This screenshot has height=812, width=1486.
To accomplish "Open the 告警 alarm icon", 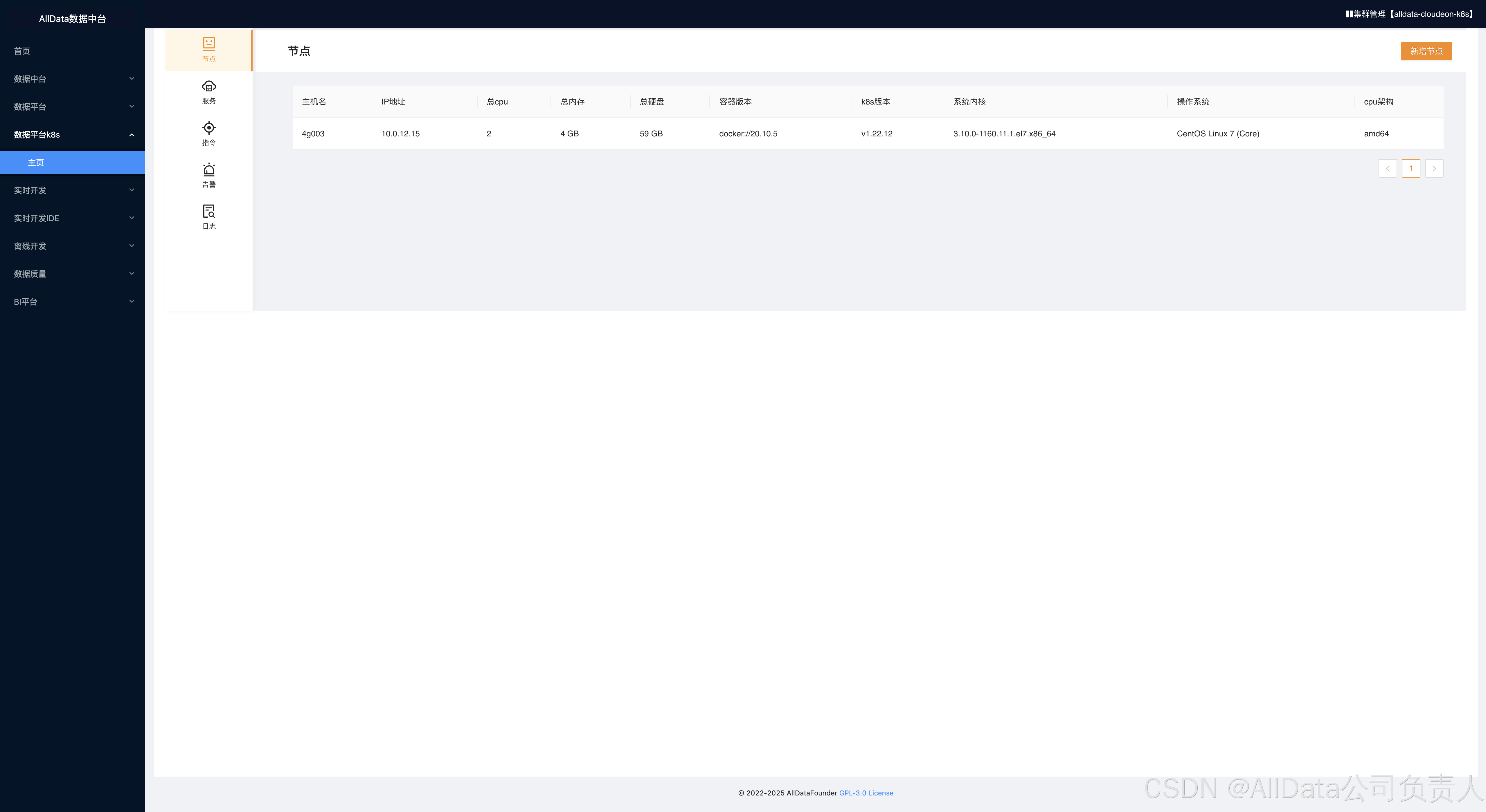I will tap(208, 175).
